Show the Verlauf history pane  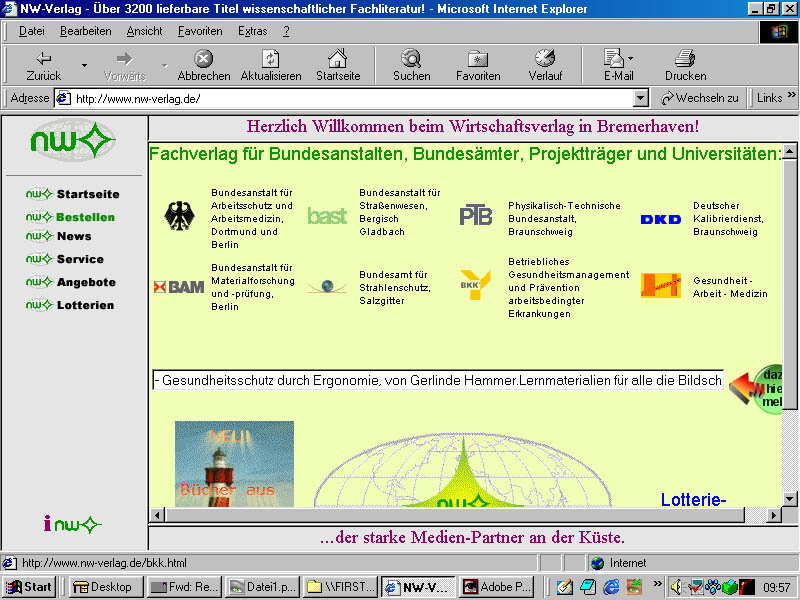545,65
